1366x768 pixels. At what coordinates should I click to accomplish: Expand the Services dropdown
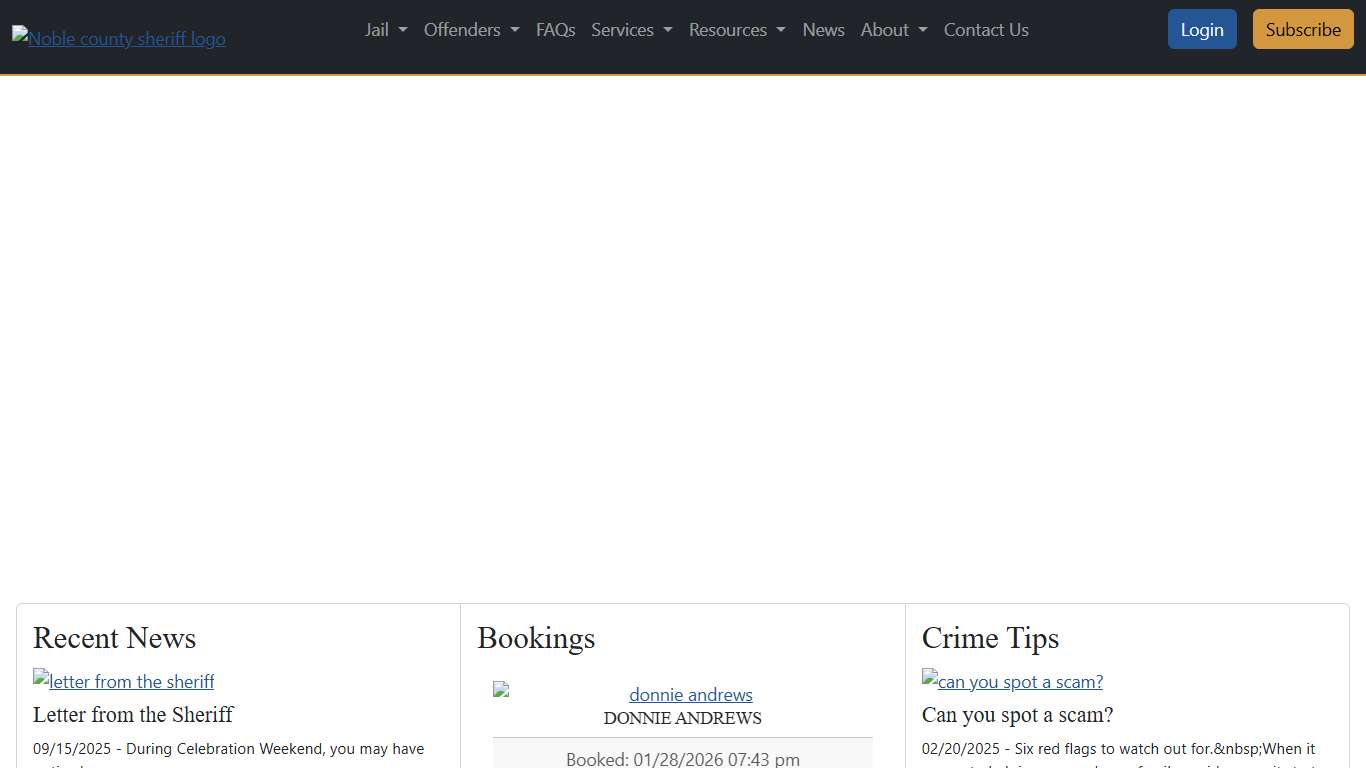pos(631,30)
